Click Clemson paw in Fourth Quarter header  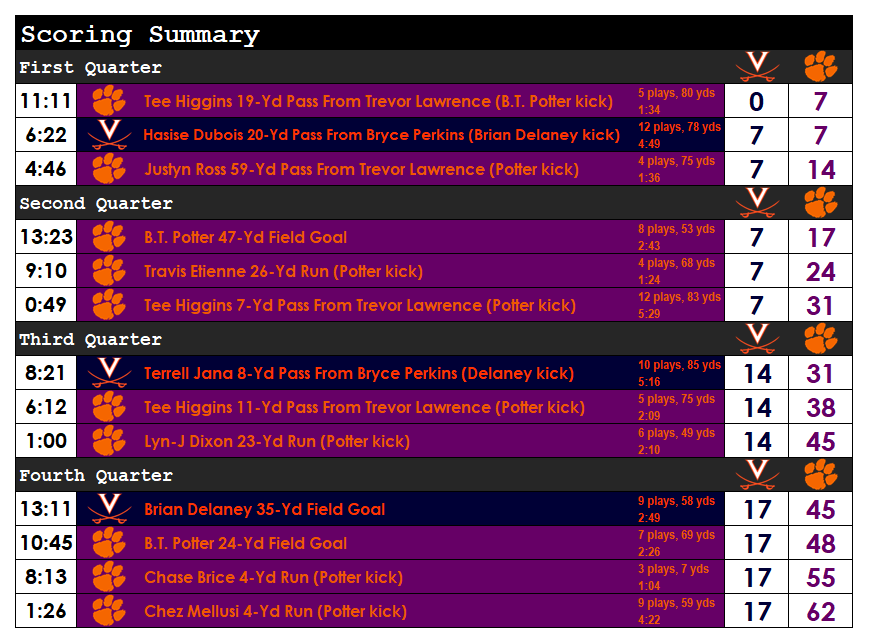(821, 475)
